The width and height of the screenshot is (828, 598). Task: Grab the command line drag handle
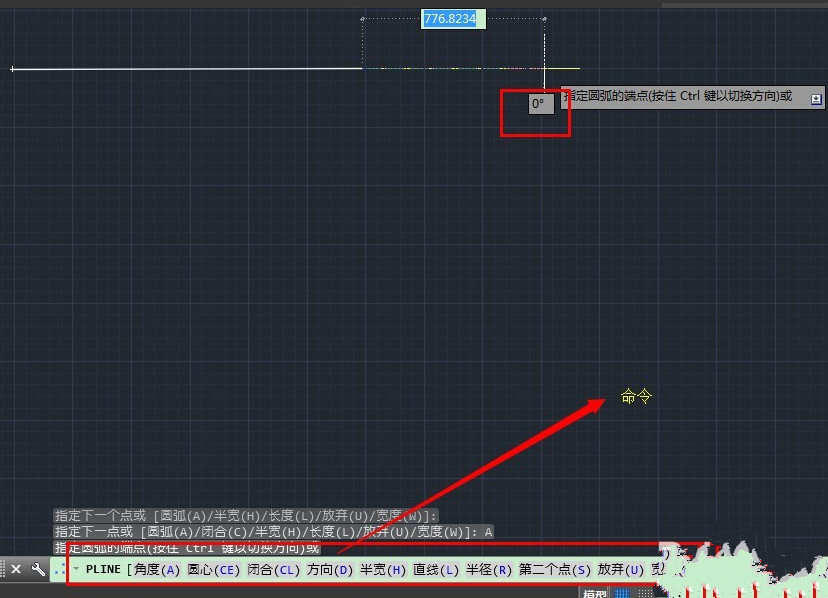pyautogui.click(x=4, y=569)
